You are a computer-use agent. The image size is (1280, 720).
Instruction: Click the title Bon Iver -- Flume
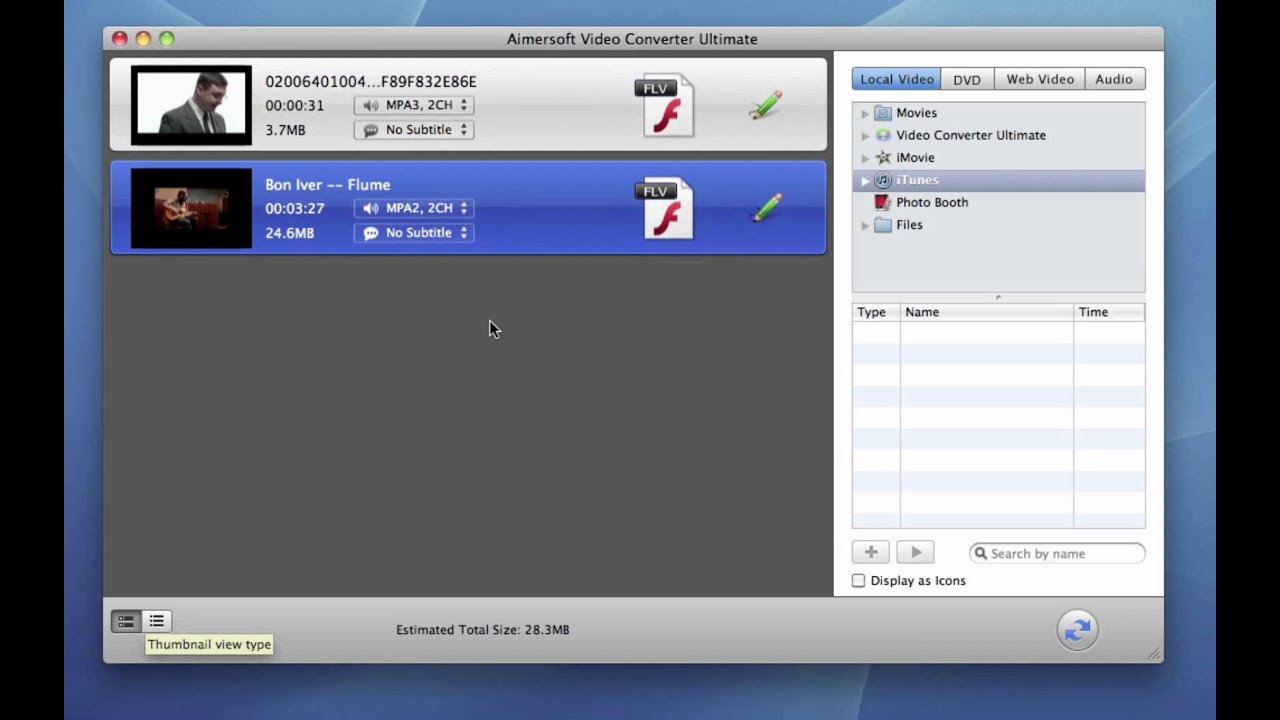tap(328, 185)
